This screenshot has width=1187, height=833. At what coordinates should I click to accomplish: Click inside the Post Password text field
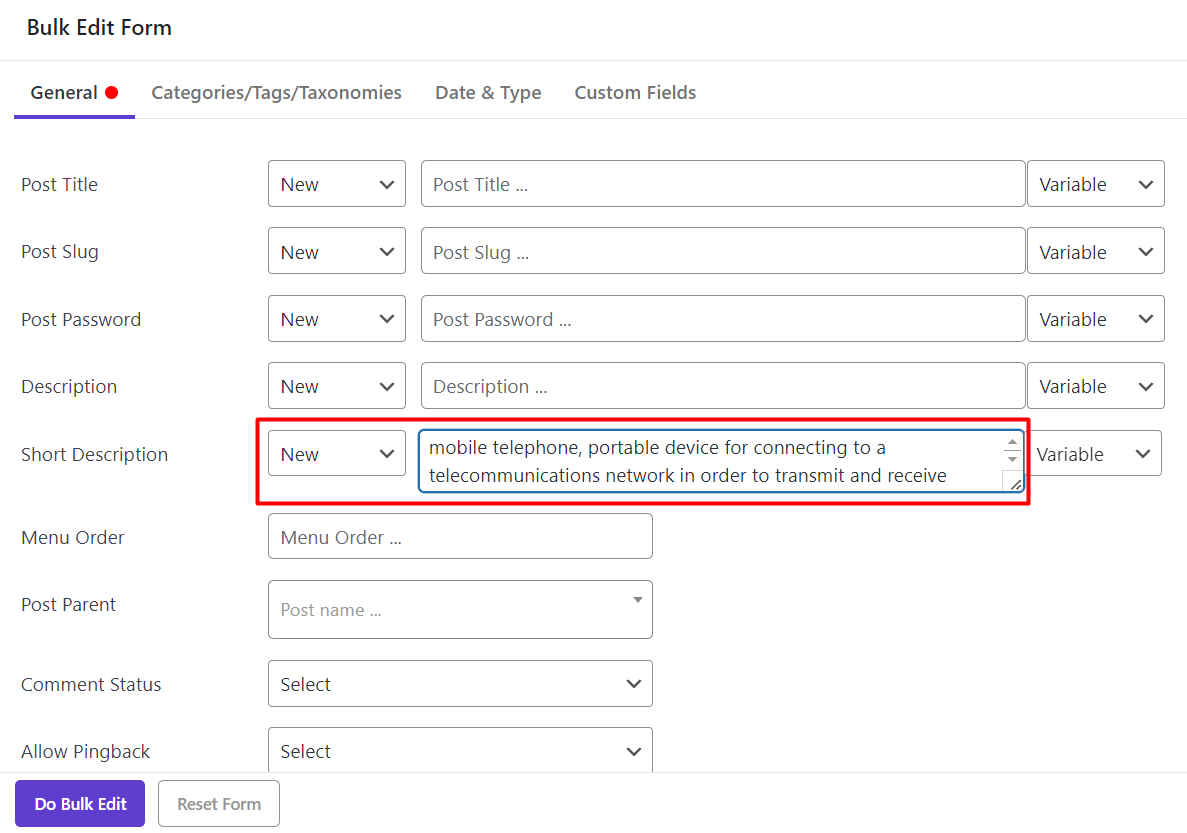(x=722, y=320)
